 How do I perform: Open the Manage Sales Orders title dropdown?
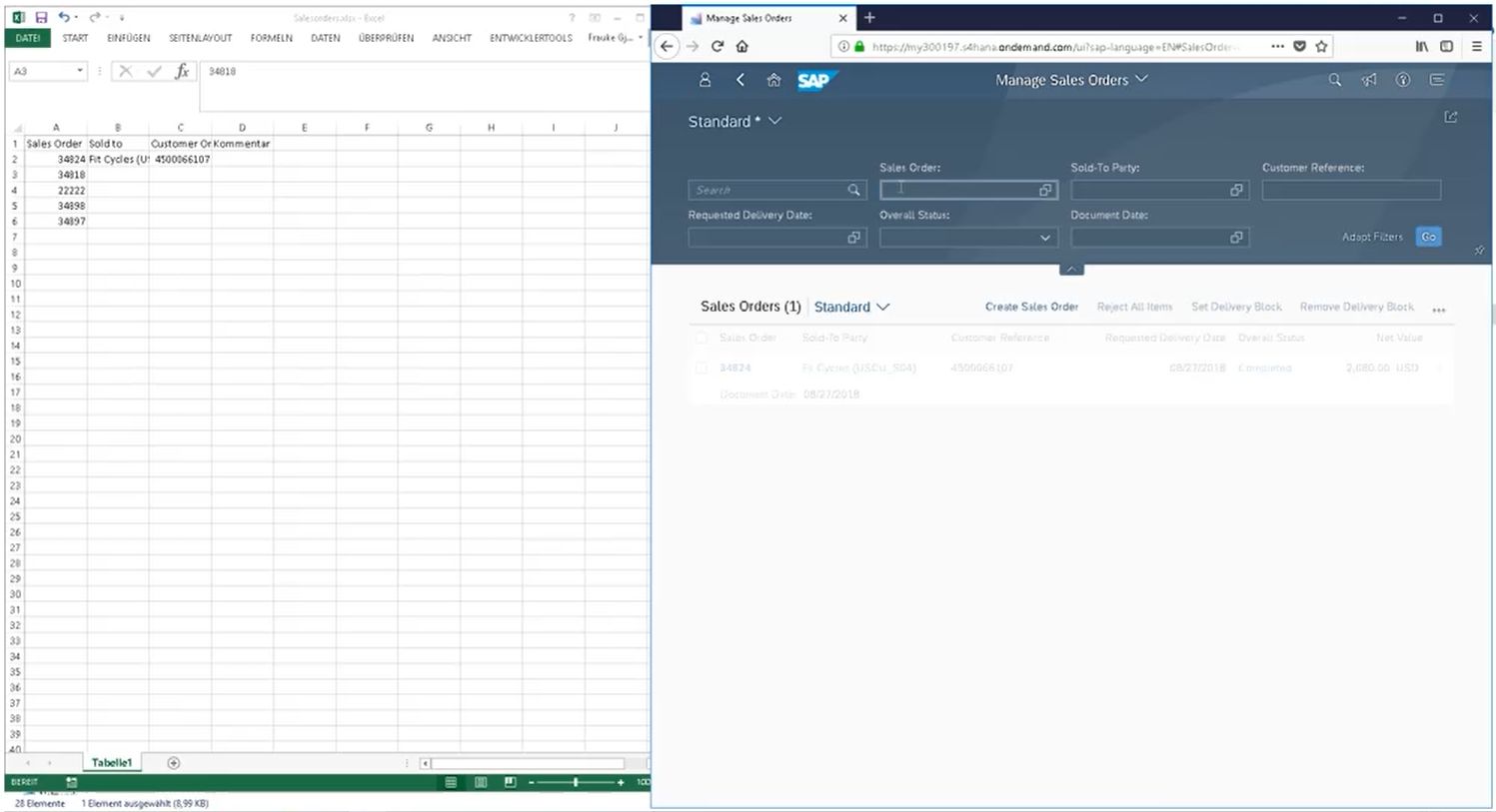pyautogui.click(x=1141, y=79)
